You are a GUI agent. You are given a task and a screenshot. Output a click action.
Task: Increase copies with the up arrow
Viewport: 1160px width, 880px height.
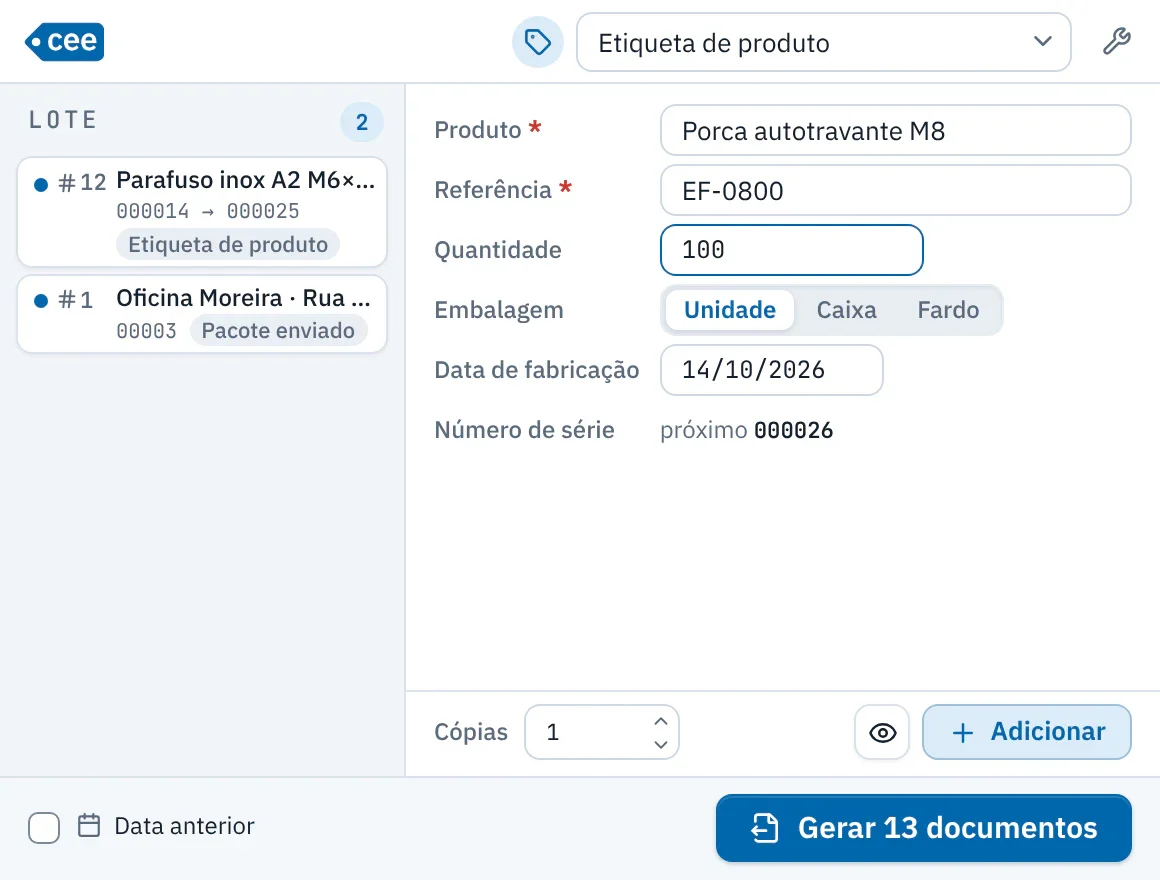[661, 721]
